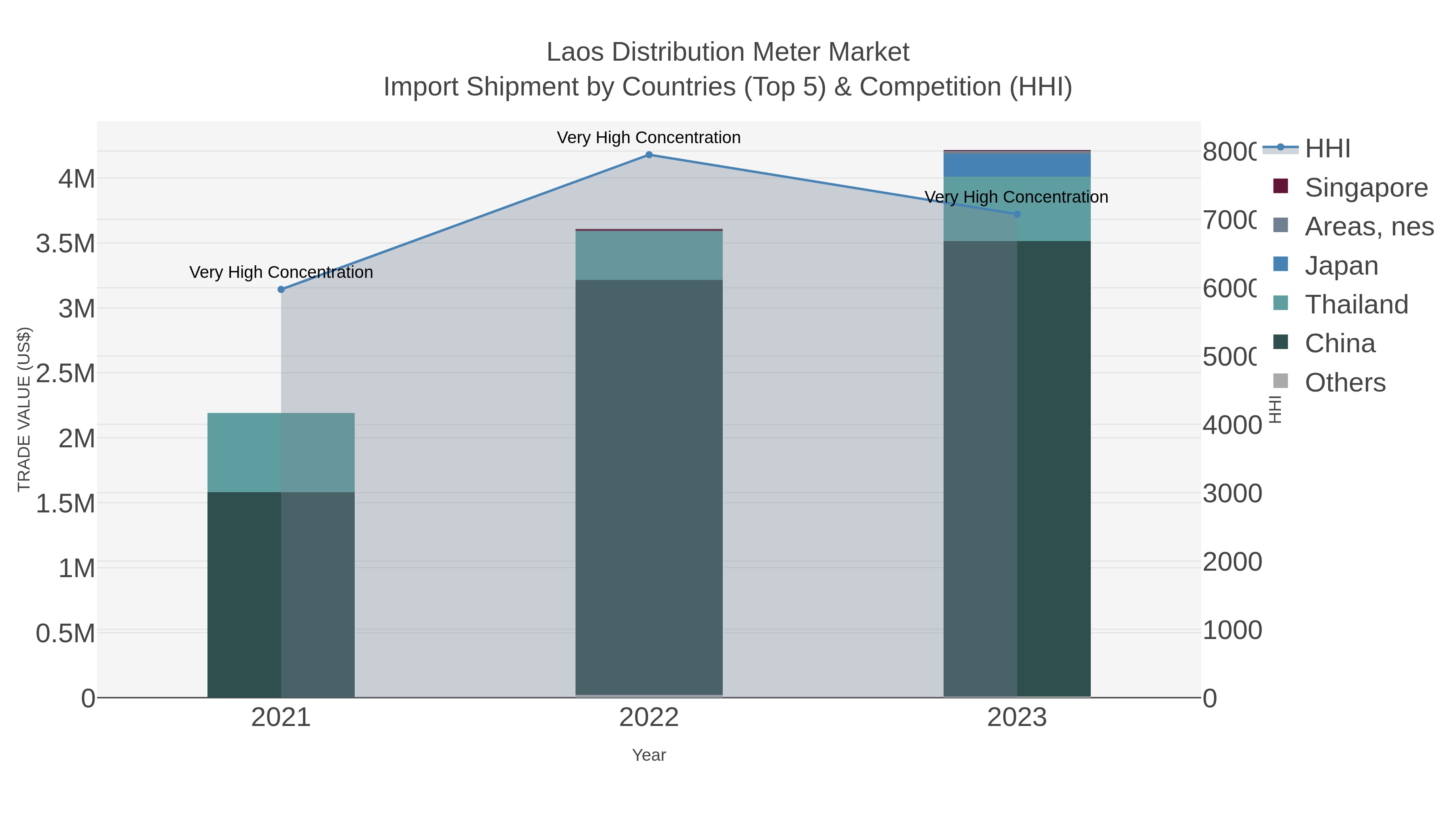Click the 2022 China bar segment
Screen dimensions: 1456x819
point(649,487)
